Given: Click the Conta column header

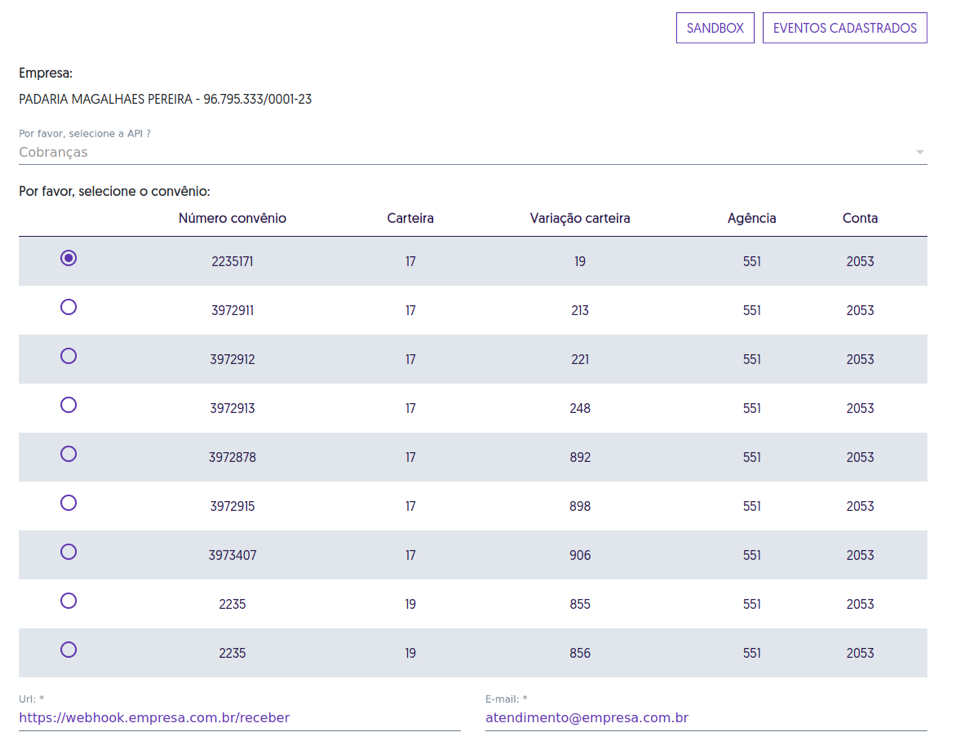Looking at the screenshot, I should (x=860, y=218).
